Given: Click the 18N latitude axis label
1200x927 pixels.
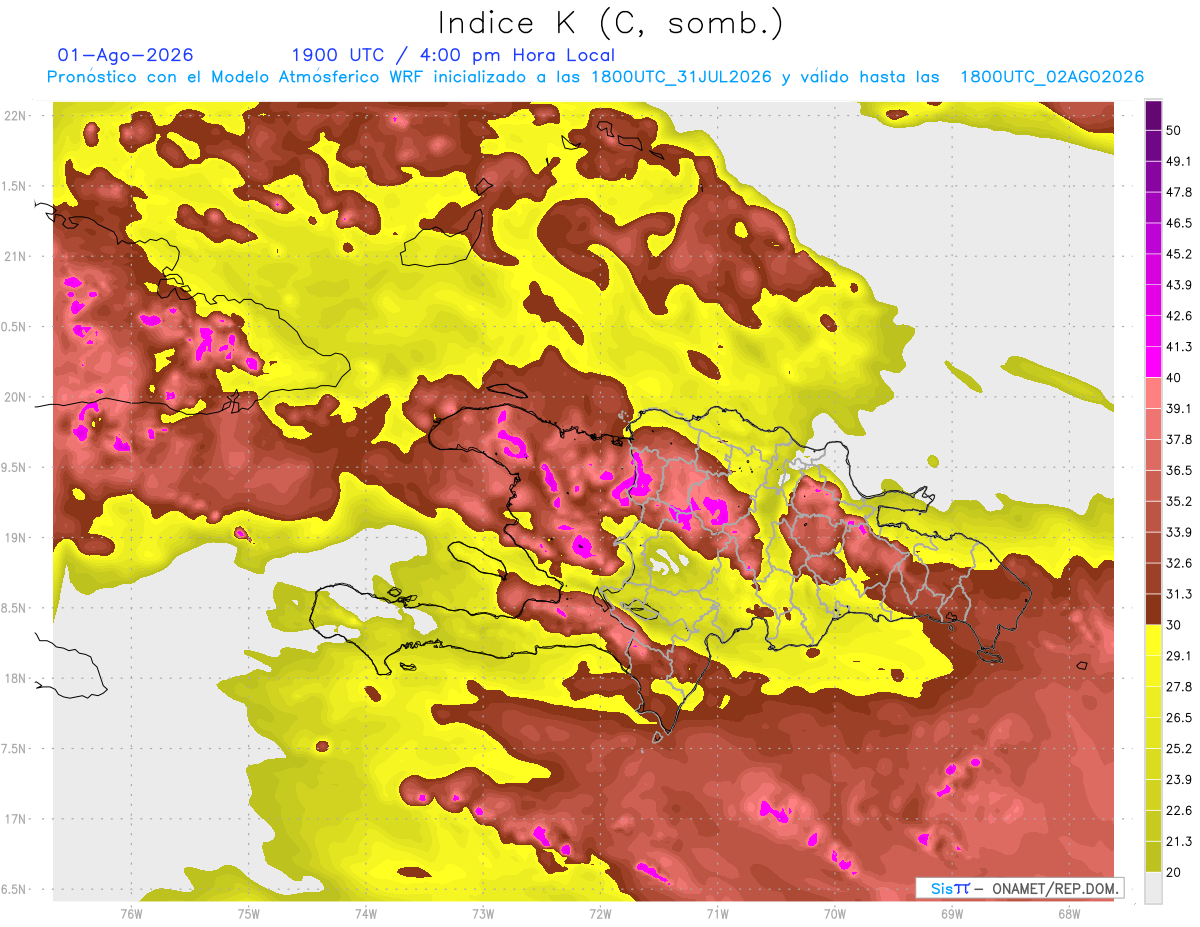Looking at the screenshot, I should click(x=17, y=679).
